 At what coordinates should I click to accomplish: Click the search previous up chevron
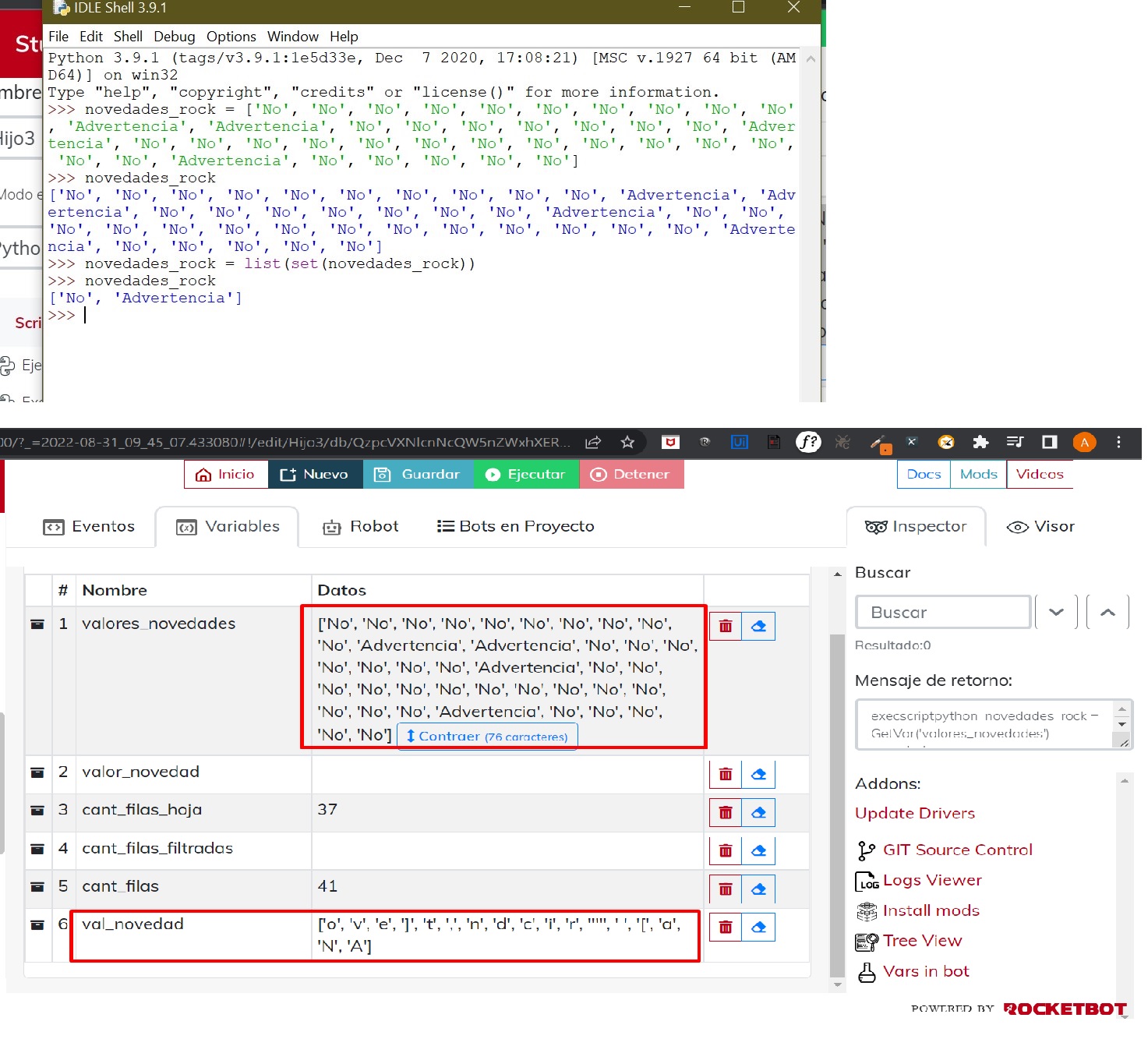(1107, 613)
